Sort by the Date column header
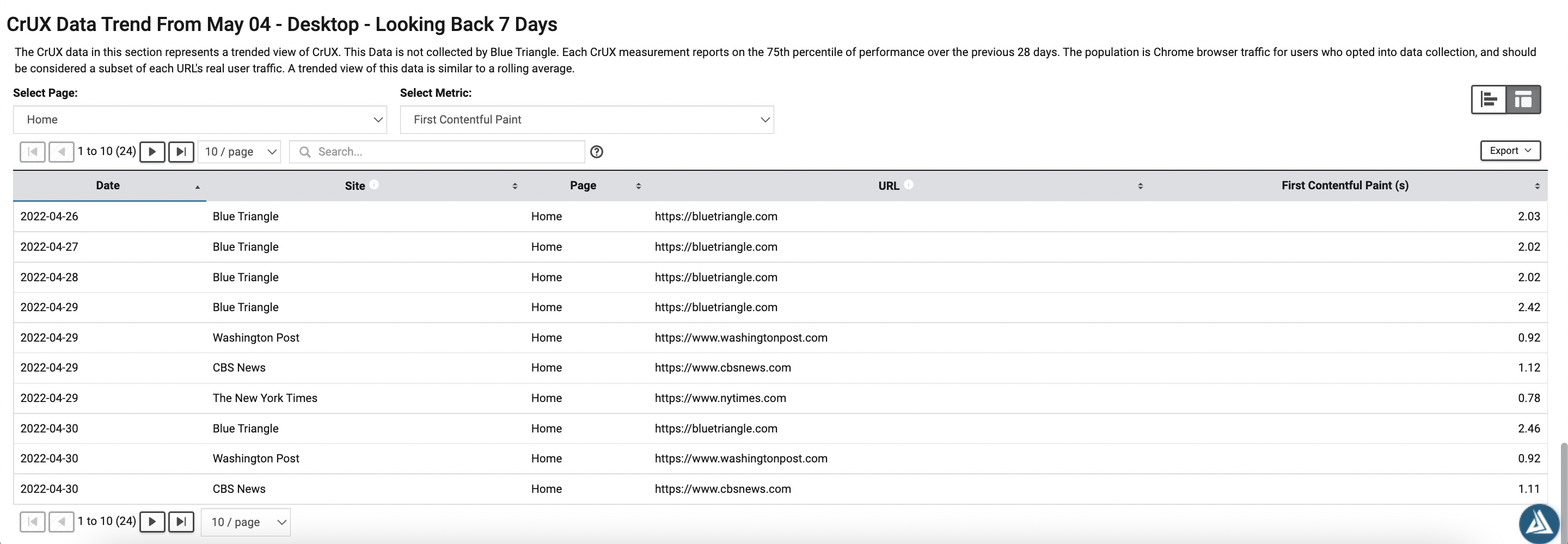This screenshot has width=1568, height=544. [x=108, y=186]
